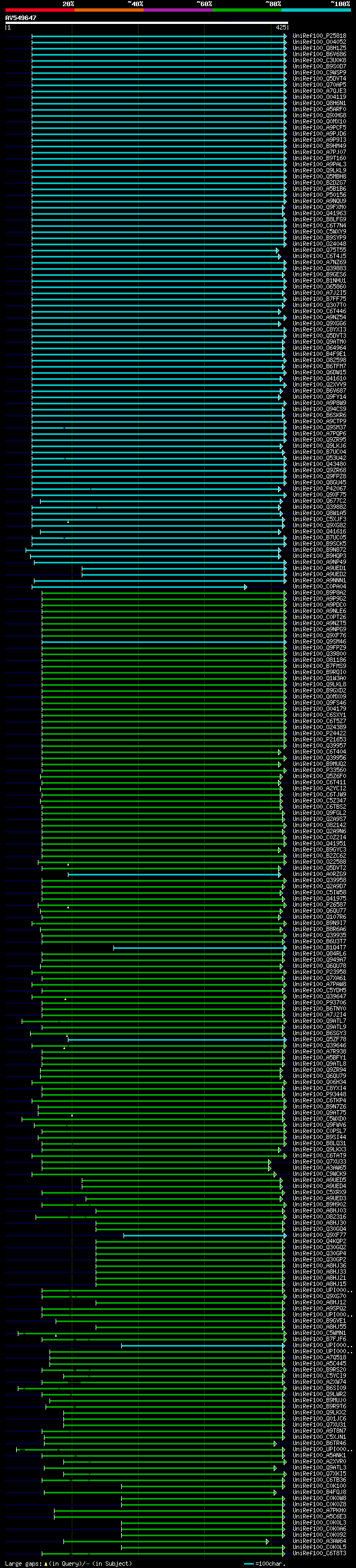356x1568 pixels.
Task: Select the label UniRef100_Q9XHG8
Action: [x=319, y=115]
